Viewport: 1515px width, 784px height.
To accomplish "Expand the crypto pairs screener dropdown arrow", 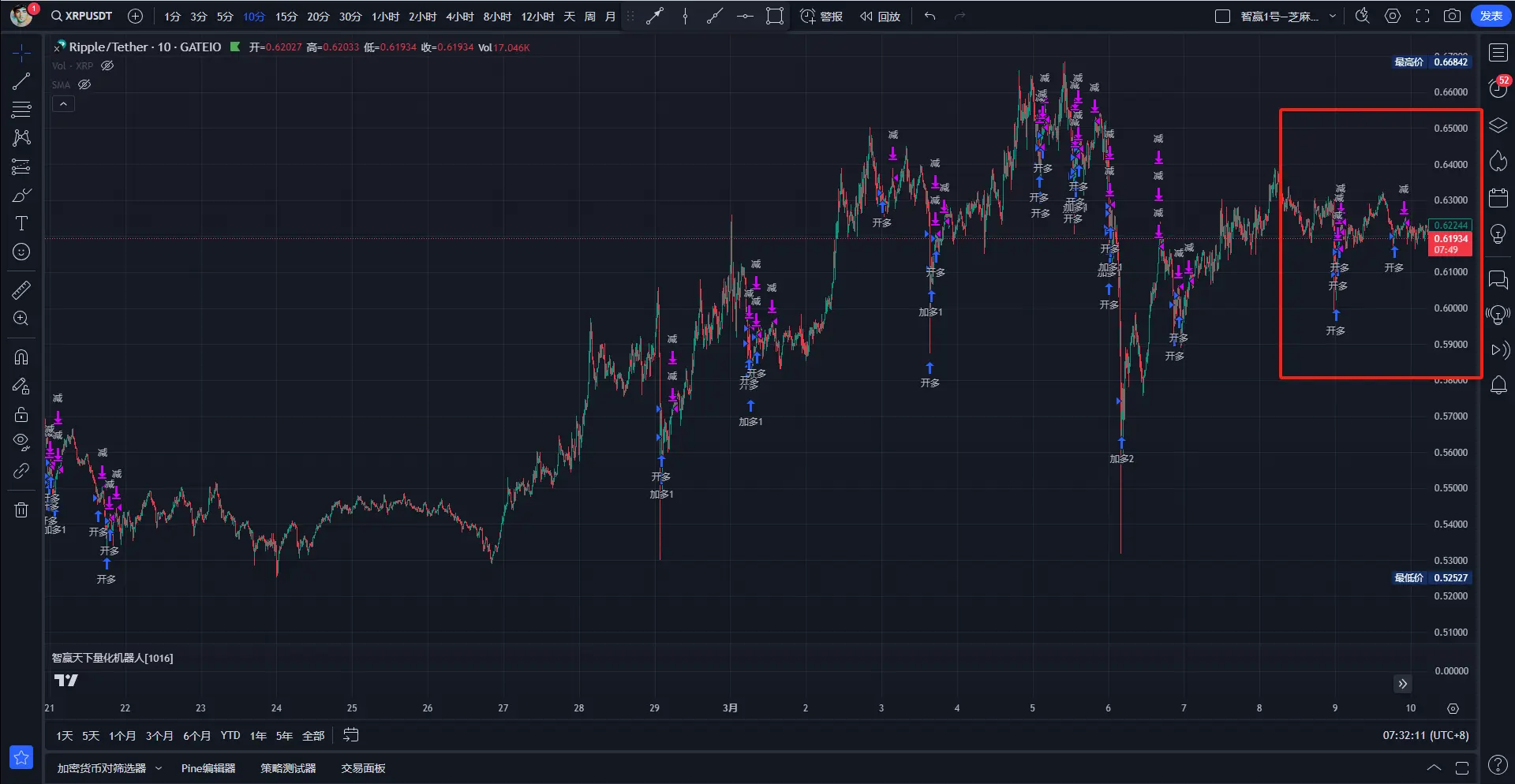I will click(x=159, y=768).
